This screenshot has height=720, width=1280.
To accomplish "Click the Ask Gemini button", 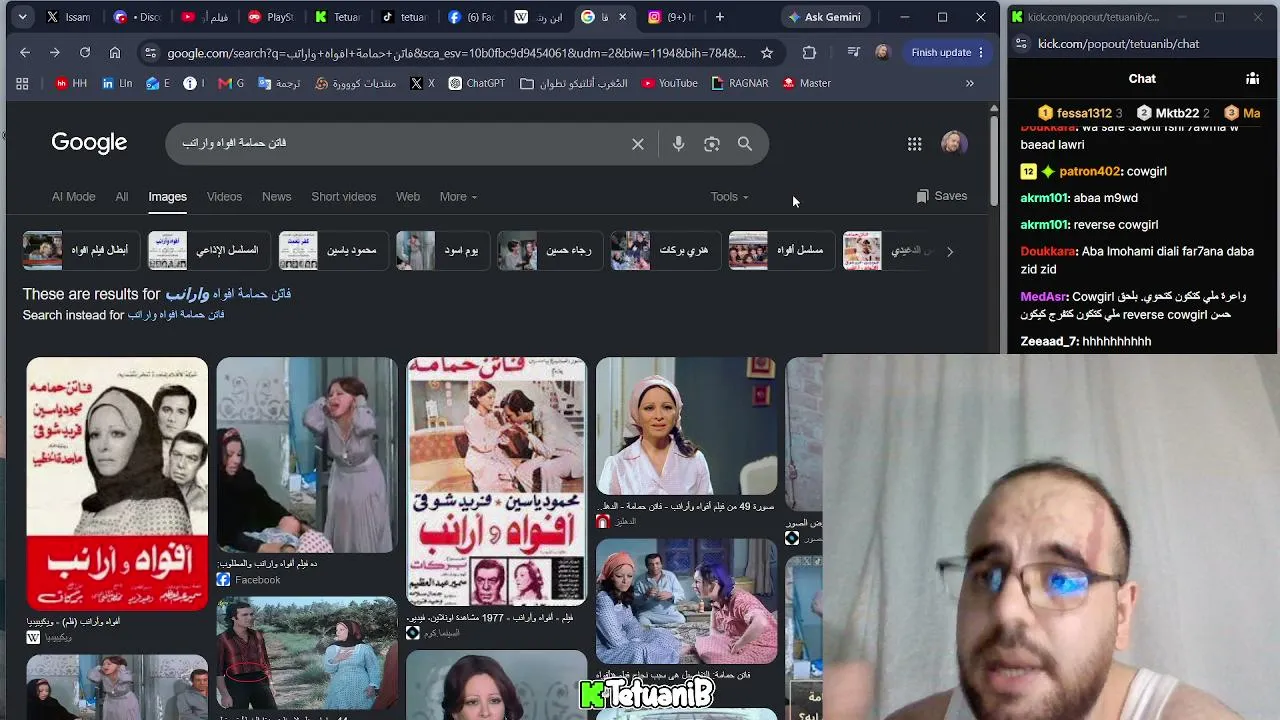I will pyautogui.click(x=825, y=17).
